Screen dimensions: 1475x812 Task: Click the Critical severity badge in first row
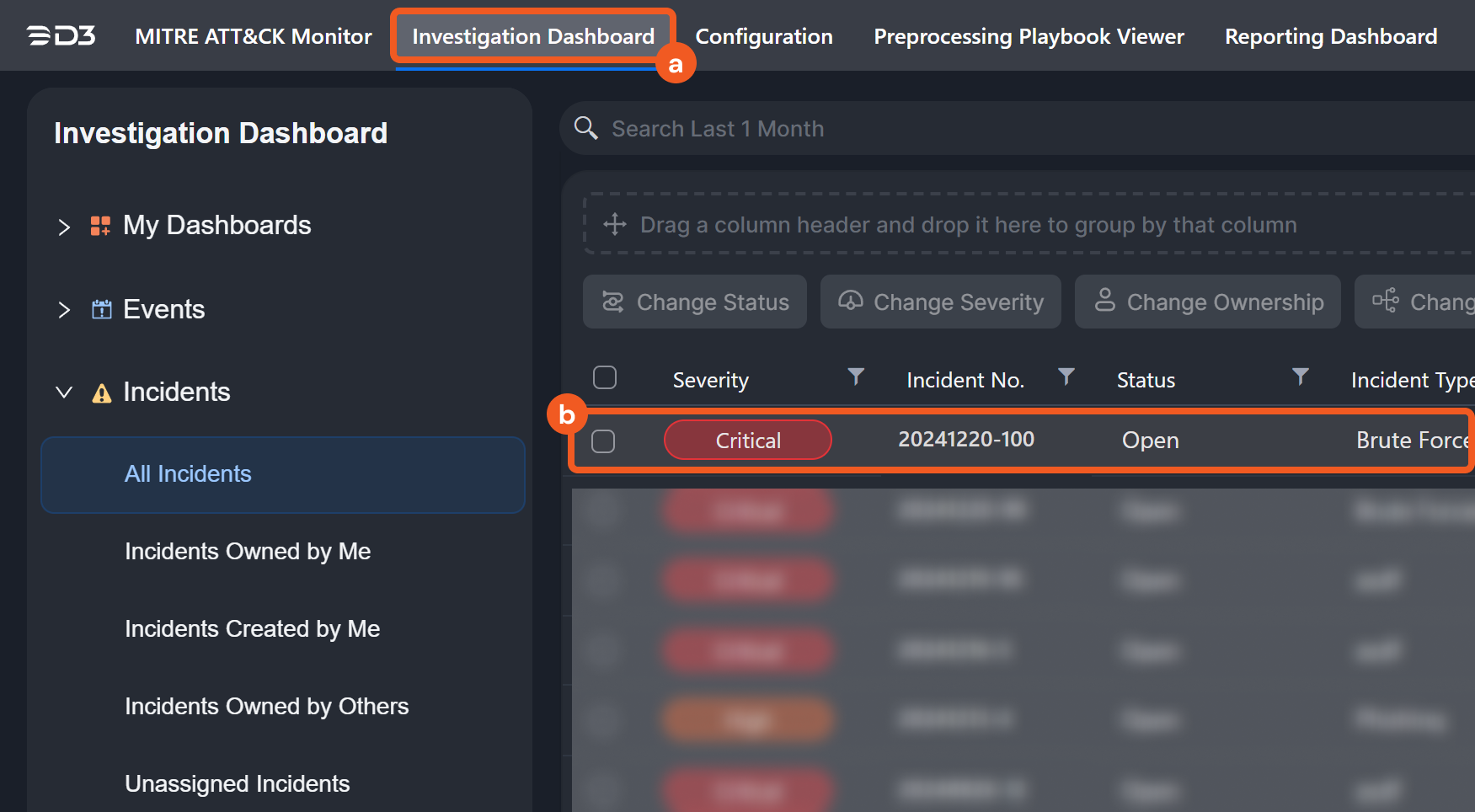click(x=748, y=440)
